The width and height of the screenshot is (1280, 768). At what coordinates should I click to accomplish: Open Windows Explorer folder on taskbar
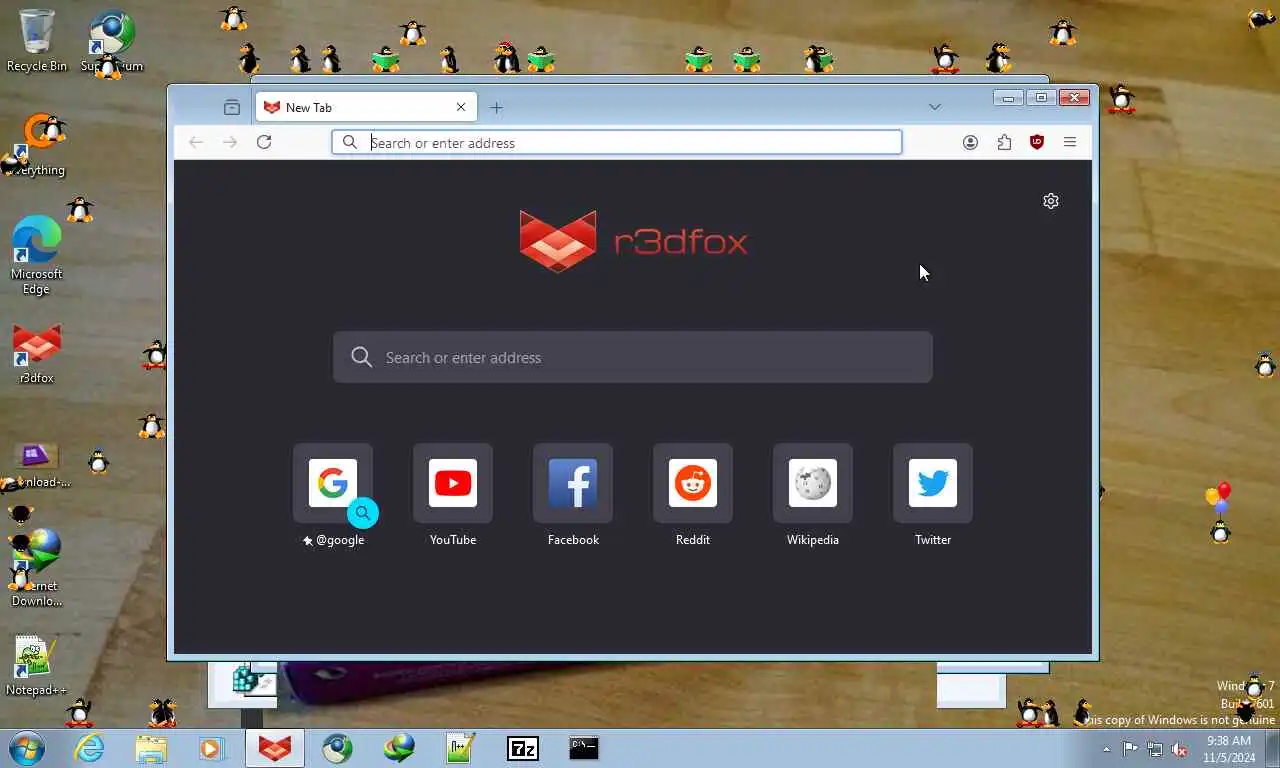(x=151, y=748)
